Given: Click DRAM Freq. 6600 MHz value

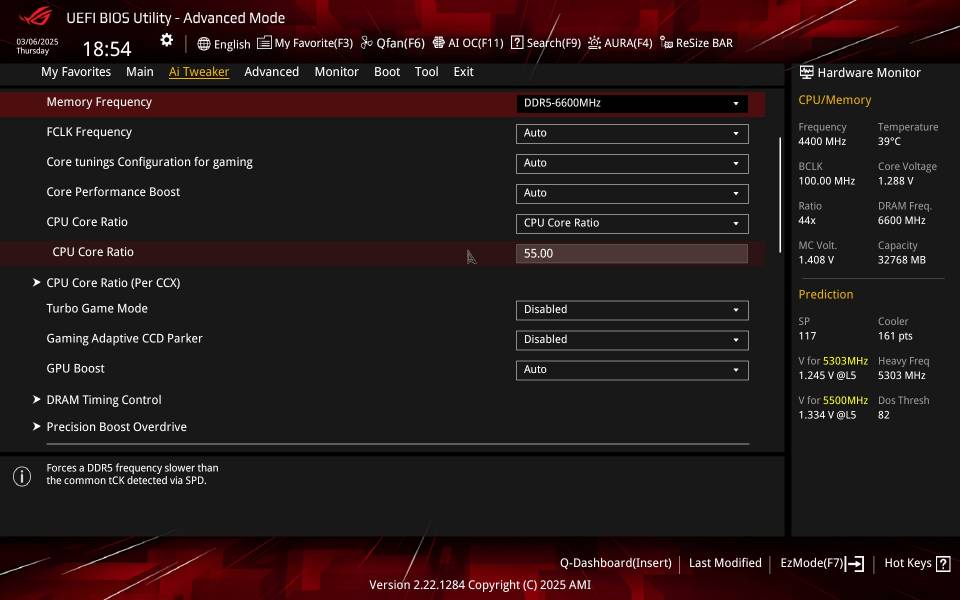Looking at the screenshot, I should click(902, 220).
